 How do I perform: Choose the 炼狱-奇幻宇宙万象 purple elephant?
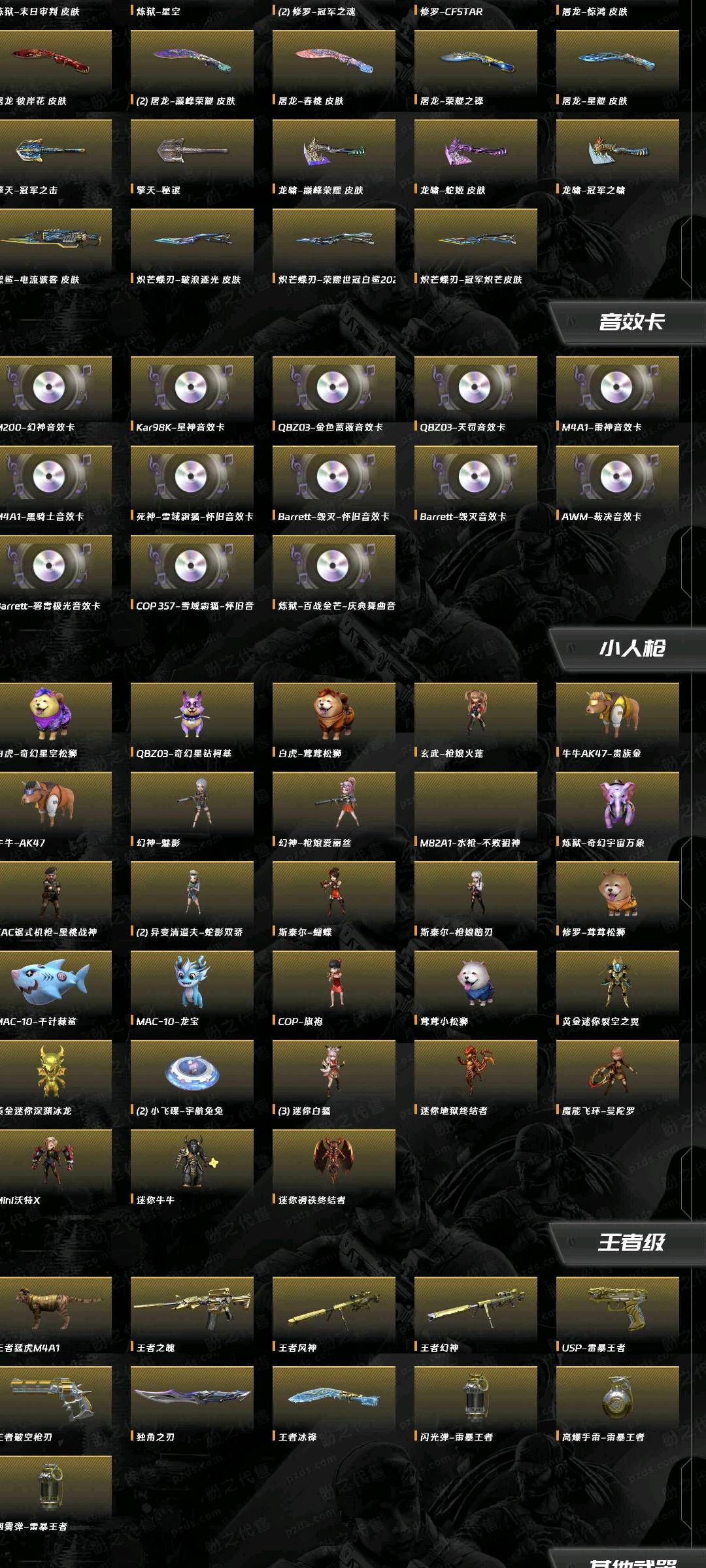click(617, 804)
